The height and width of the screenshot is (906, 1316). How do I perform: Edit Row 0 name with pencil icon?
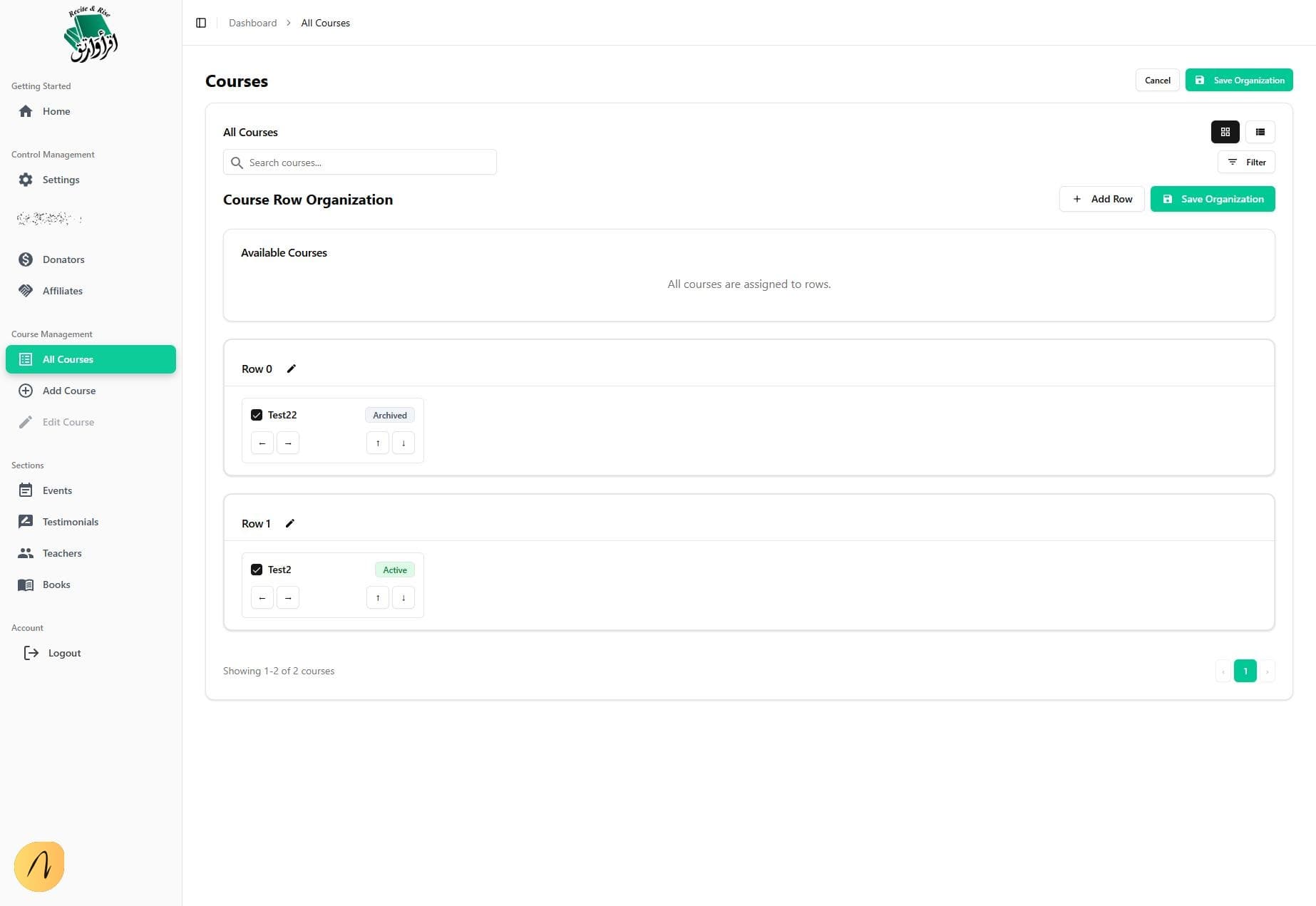pyautogui.click(x=291, y=369)
